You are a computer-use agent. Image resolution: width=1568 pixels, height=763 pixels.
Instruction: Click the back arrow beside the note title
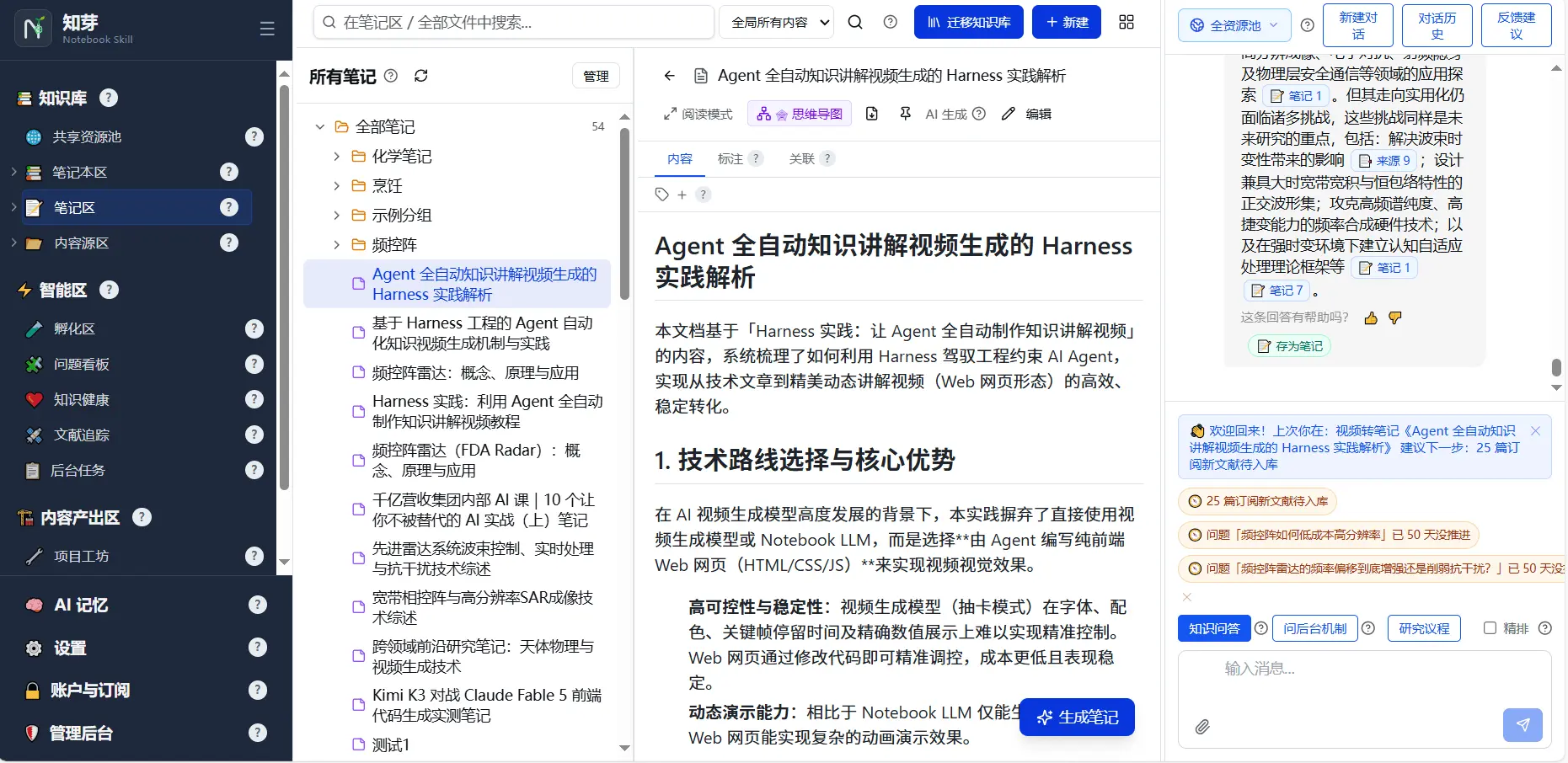(x=669, y=76)
